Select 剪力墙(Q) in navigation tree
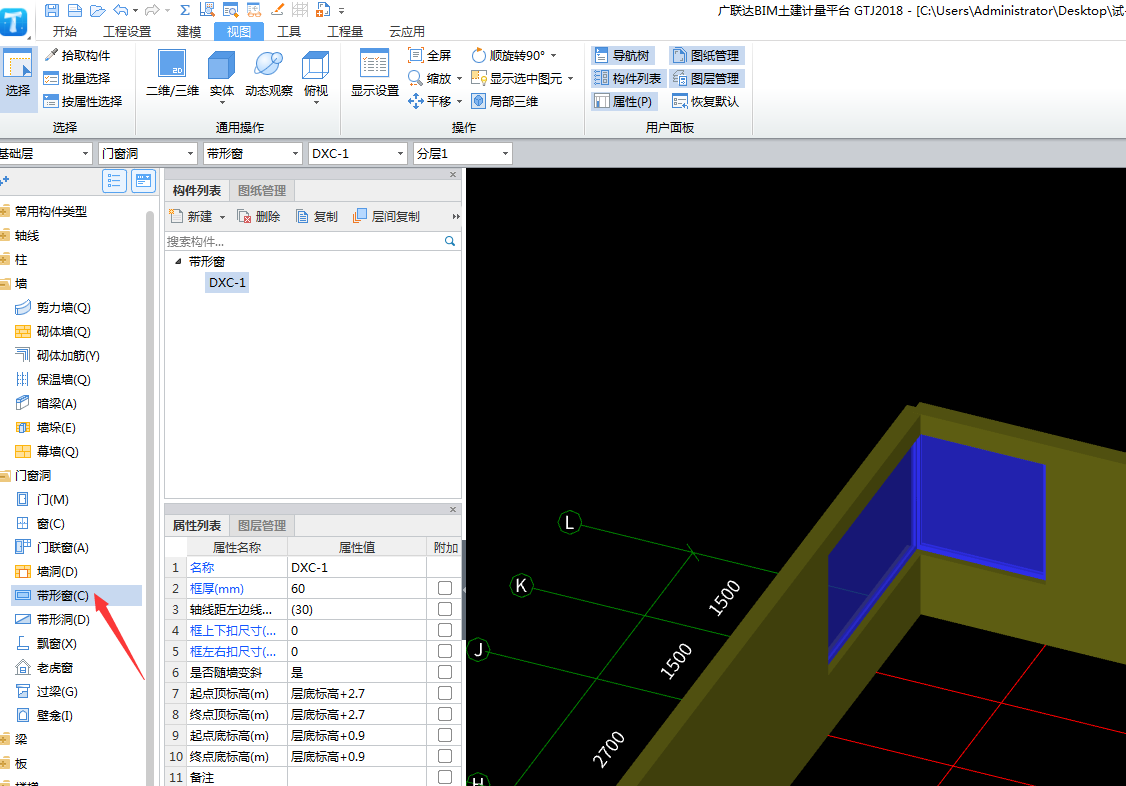 (x=53, y=307)
